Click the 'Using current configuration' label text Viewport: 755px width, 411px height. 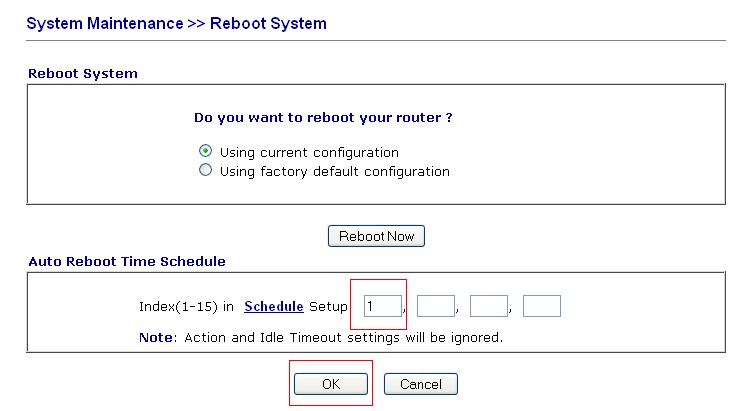[x=309, y=152]
